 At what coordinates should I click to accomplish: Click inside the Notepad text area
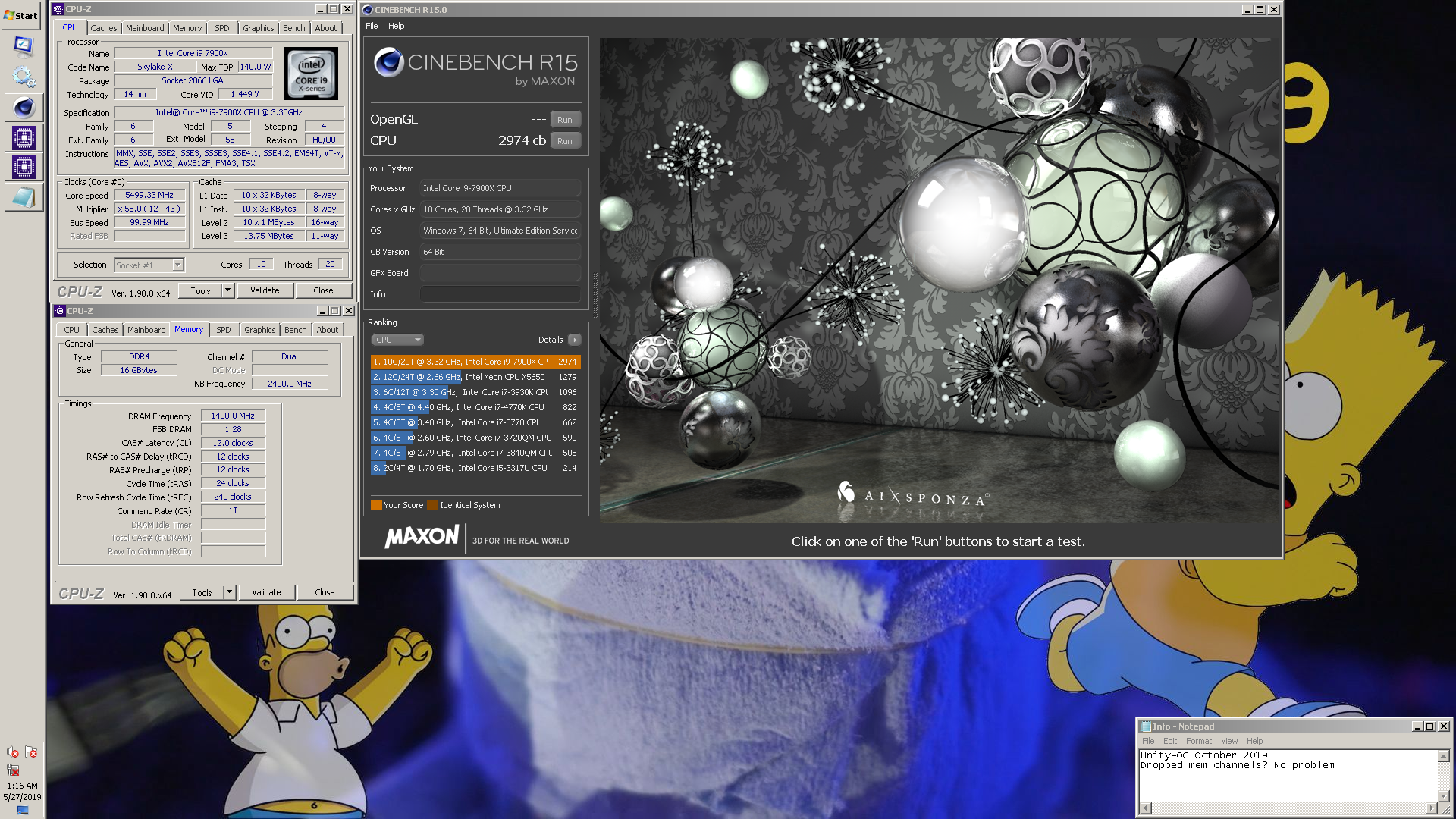(x=1288, y=776)
